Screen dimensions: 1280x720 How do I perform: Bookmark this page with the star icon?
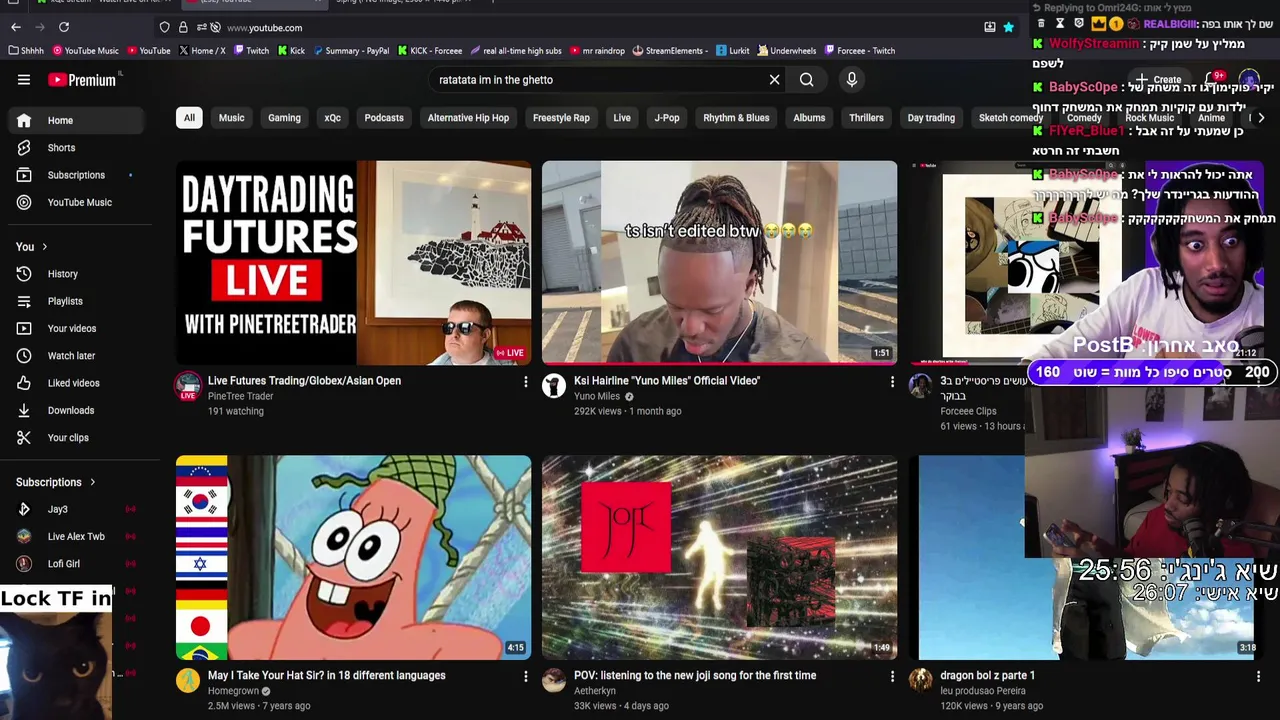coord(1009,27)
